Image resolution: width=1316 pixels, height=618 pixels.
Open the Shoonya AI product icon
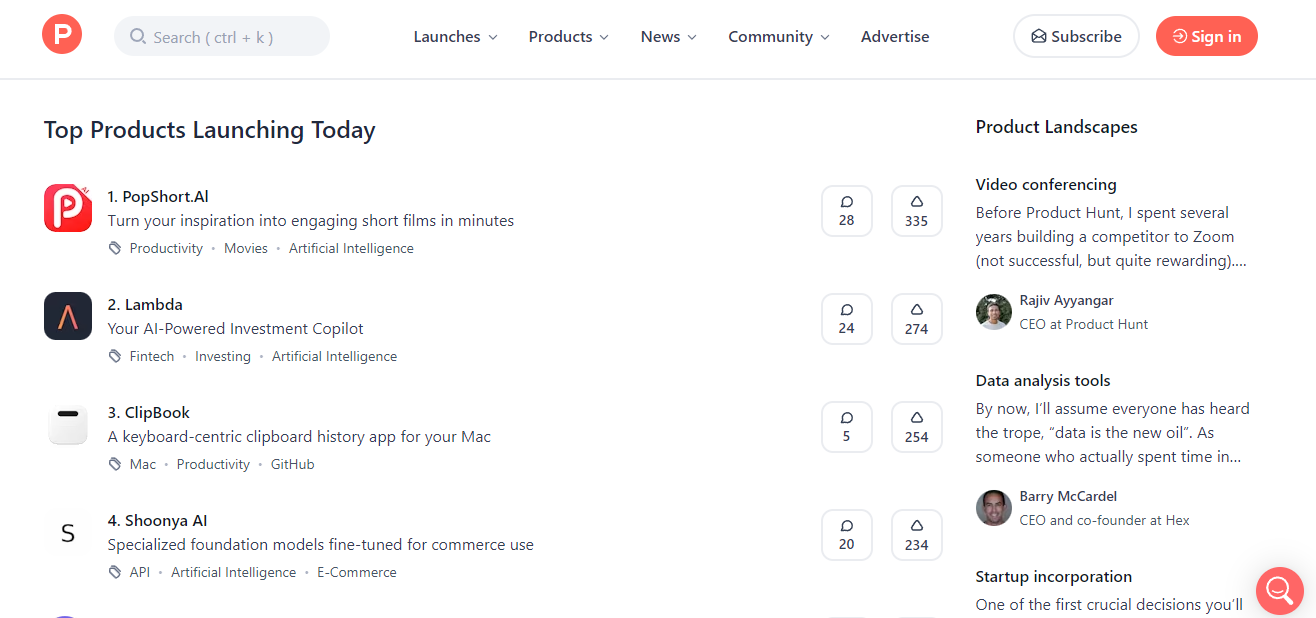(x=68, y=532)
